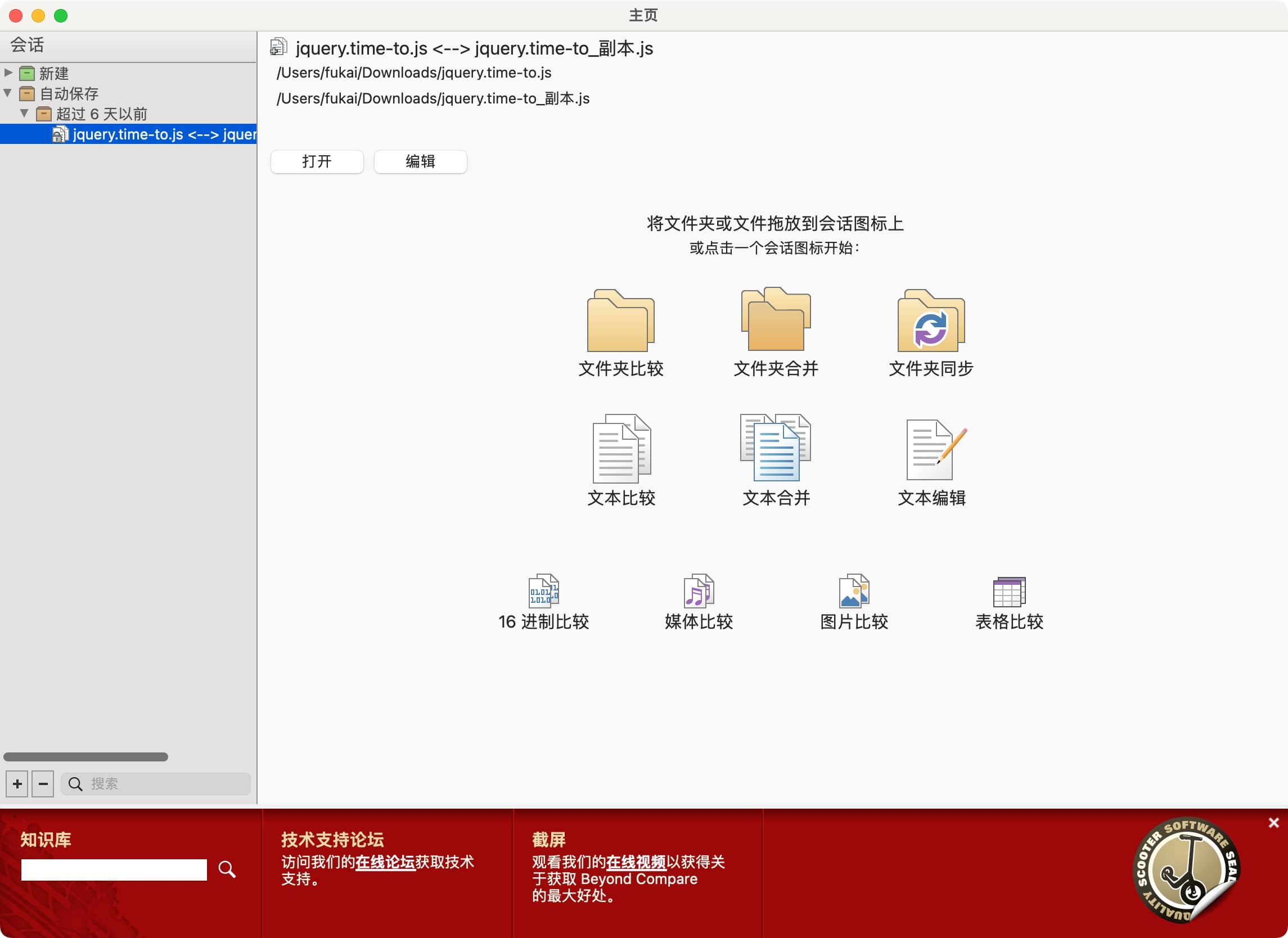Start a 表格比较 table compare session
Viewport: 1288px width, 938px height.
tap(1008, 592)
